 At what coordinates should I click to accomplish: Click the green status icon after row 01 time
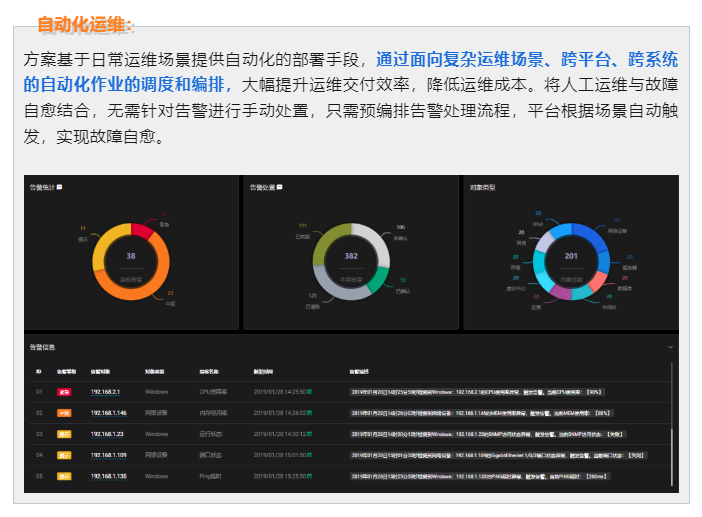point(310,392)
